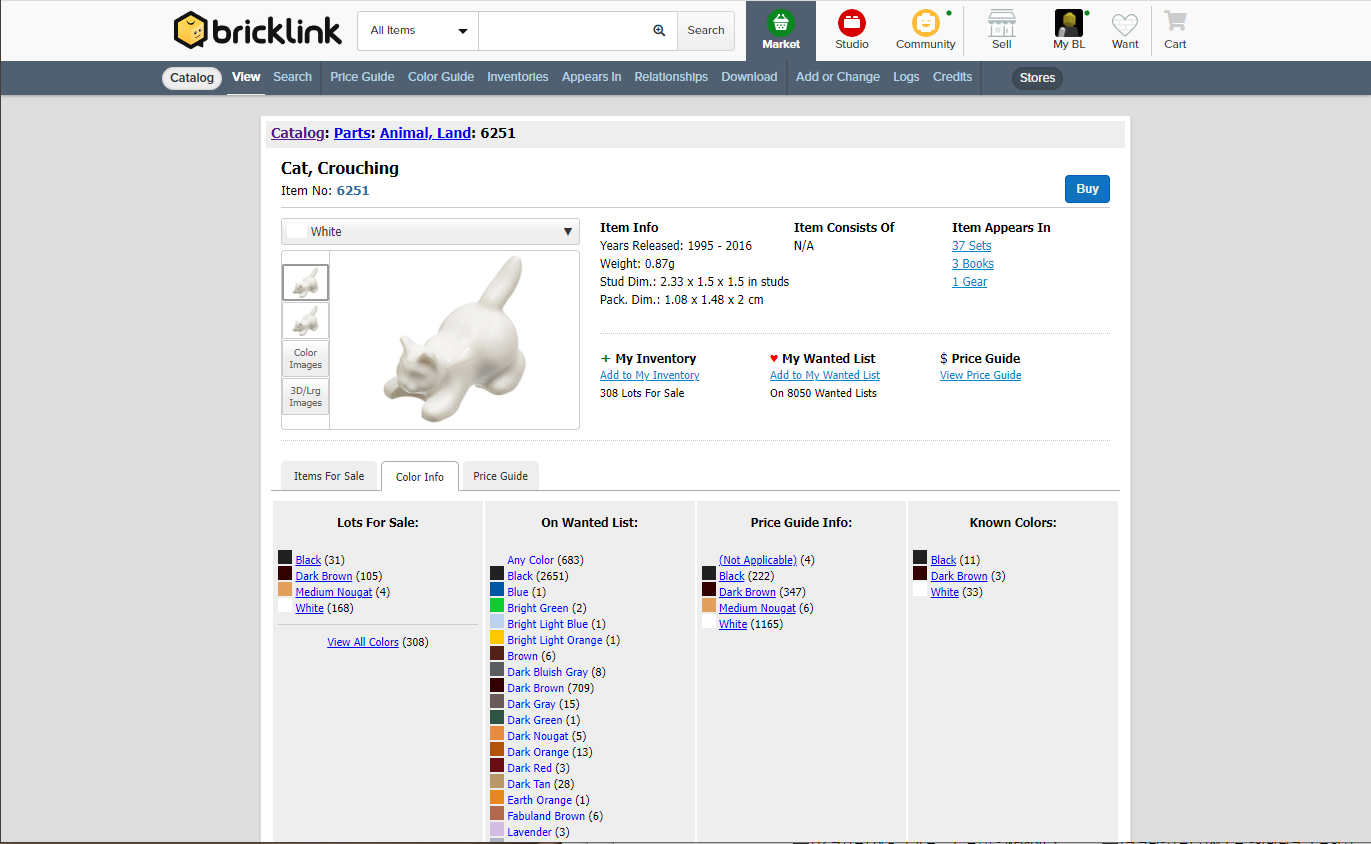Screen dimensions: 1371x844
Task: Select the second cat thumbnail image
Action: click(x=305, y=321)
